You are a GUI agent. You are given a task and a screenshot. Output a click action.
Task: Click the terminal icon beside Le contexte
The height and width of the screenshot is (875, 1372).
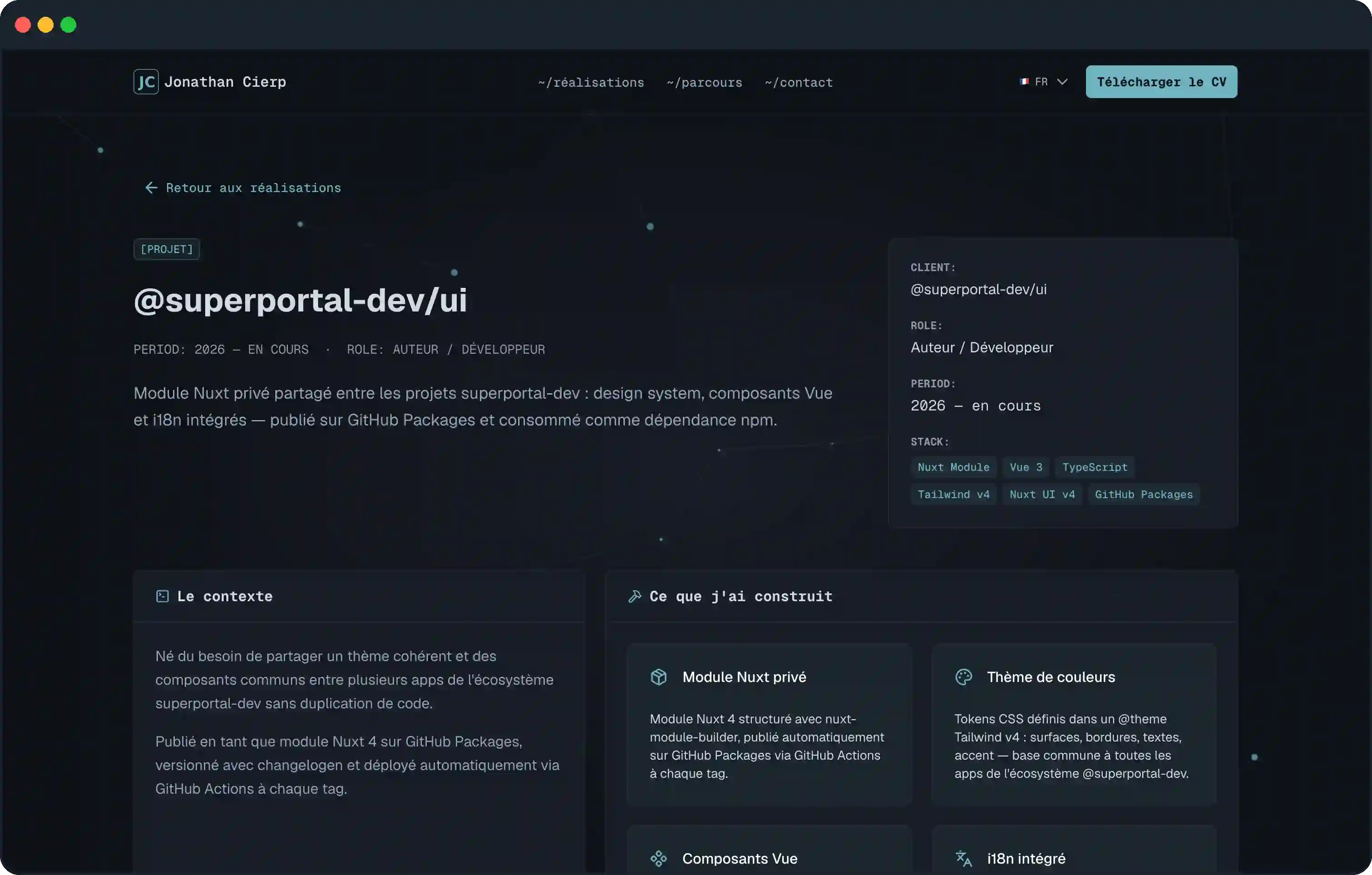(163, 596)
